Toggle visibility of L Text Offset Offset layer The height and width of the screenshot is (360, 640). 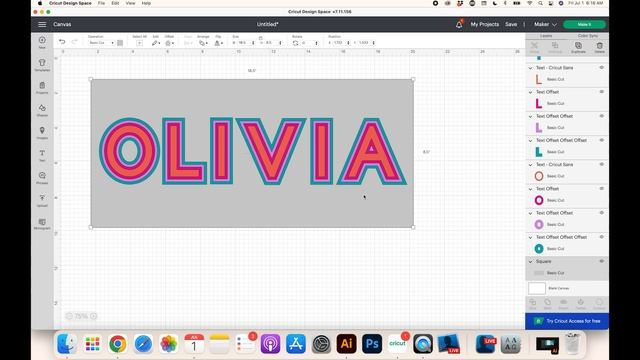602,116
